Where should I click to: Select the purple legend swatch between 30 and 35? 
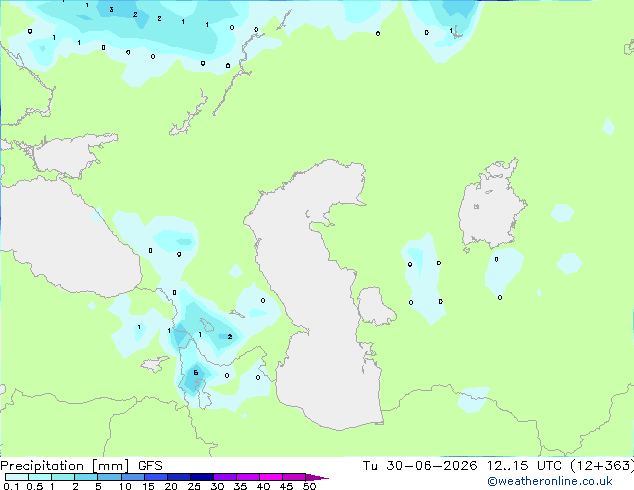coord(224,477)
